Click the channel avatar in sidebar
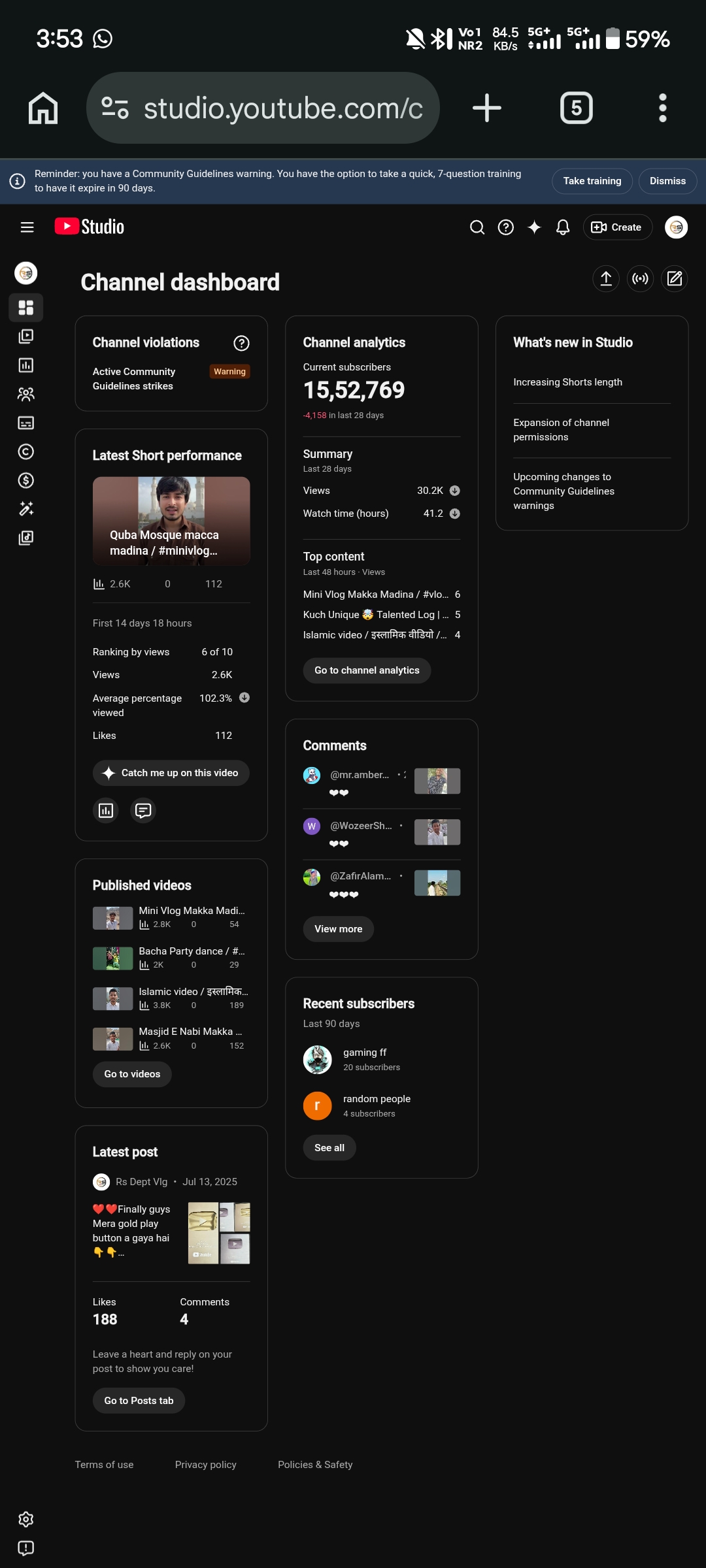The image size is (706, 1568). (26, 273)
